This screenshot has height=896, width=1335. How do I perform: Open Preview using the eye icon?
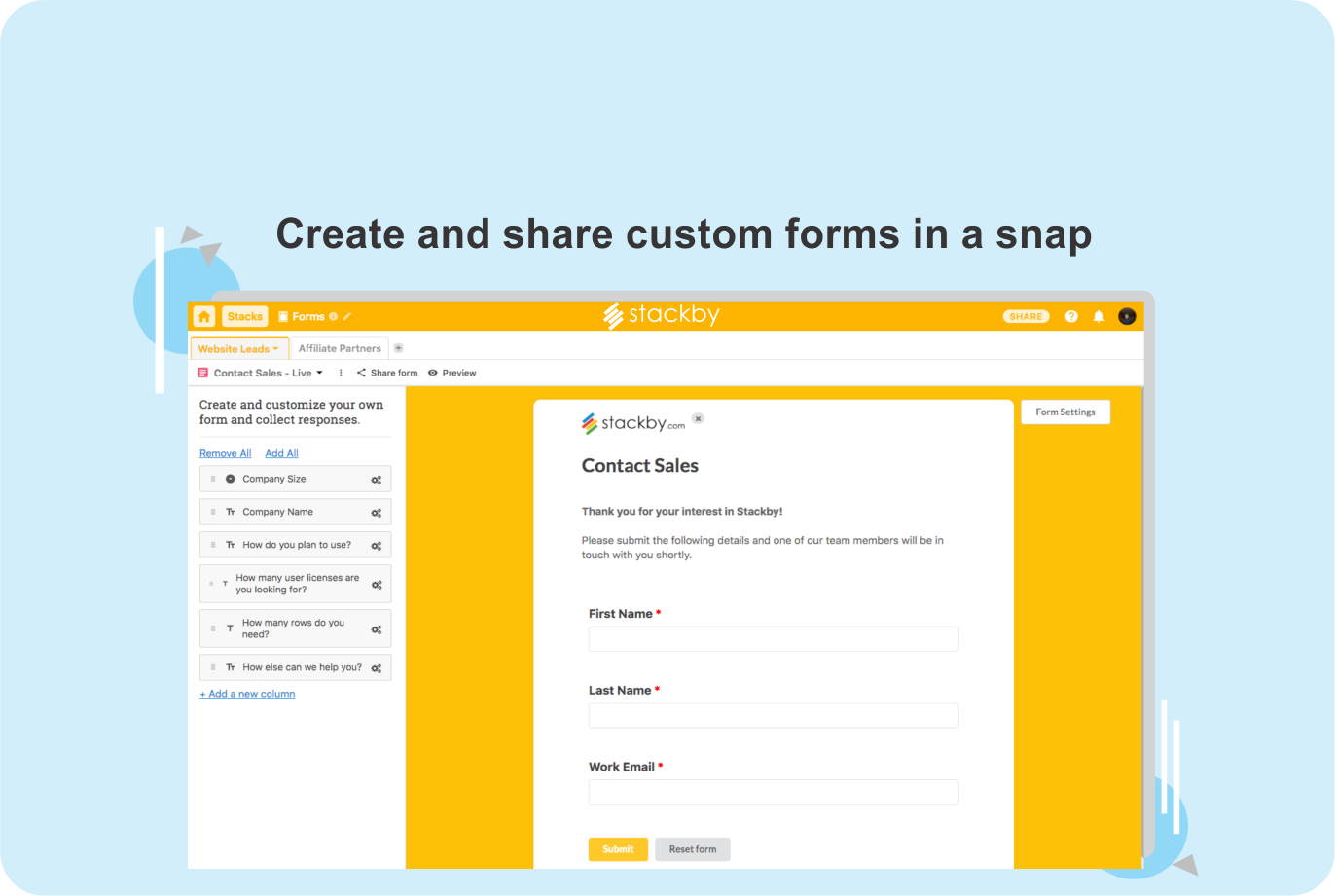[x=432, y=373]
